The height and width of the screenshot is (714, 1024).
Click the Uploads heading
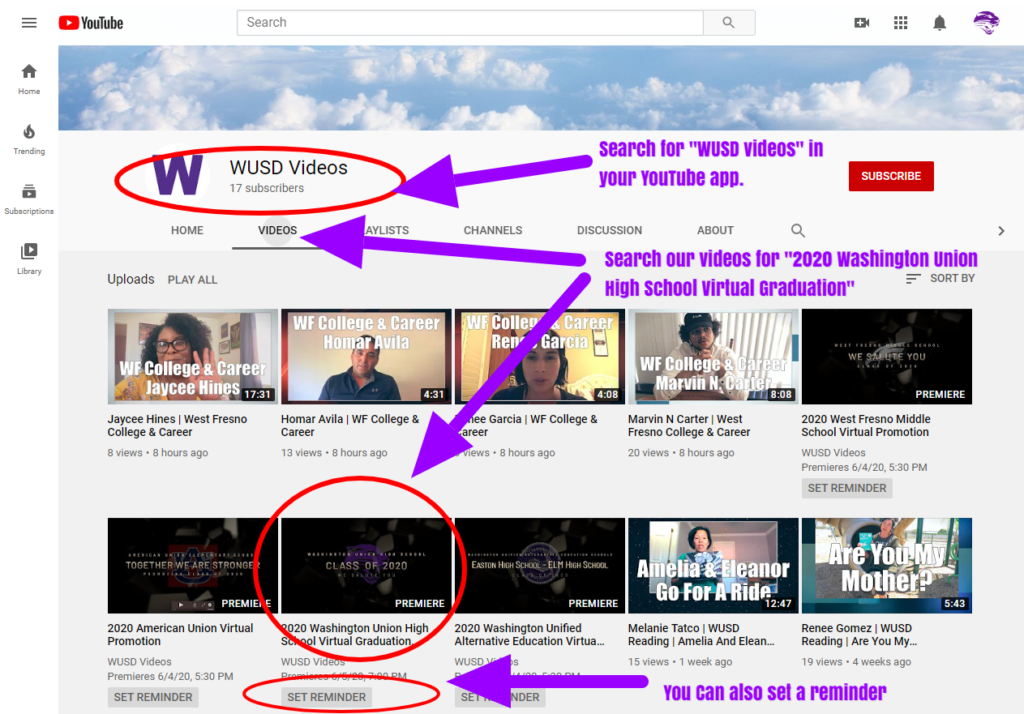[x=131, y=279]
